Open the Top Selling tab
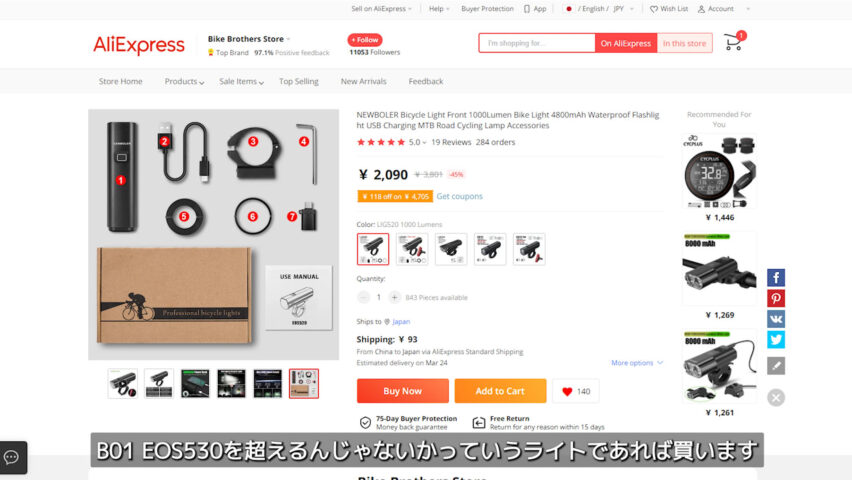The image size is (852, 480). pyautogui.click(x=298, y=82)
